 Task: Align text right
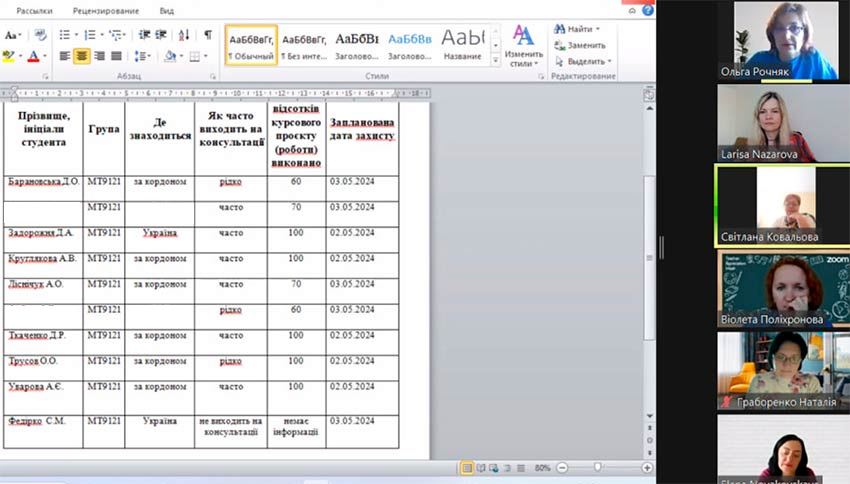[x=99, y=56]
